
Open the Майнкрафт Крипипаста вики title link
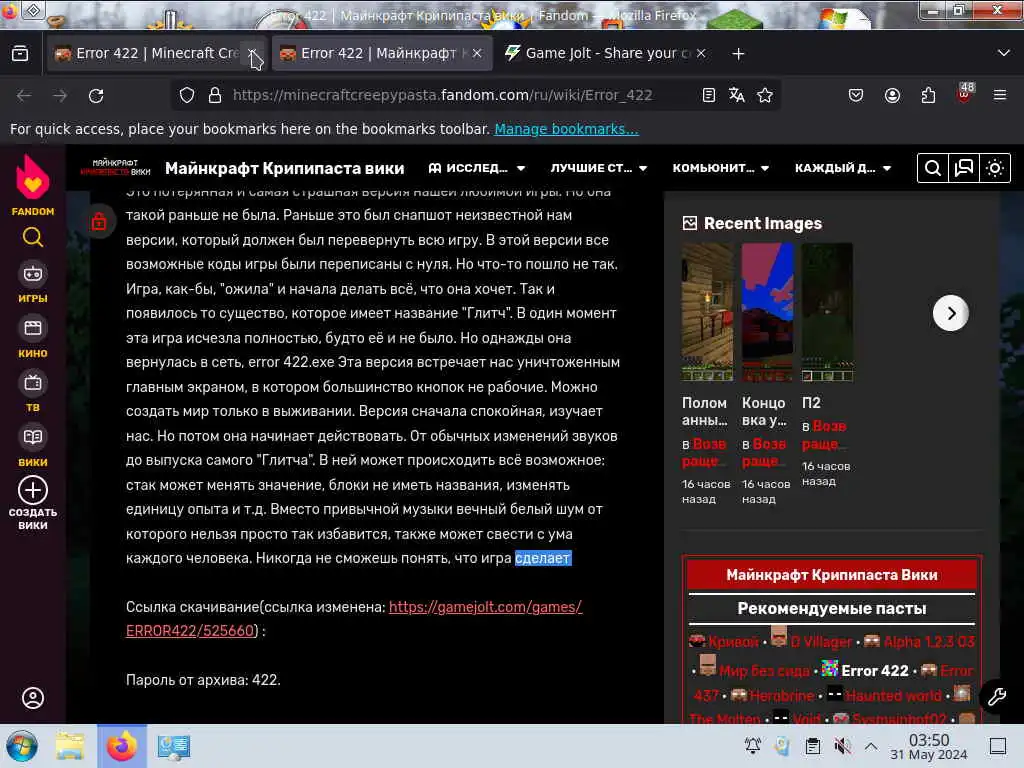tap(285, 168)
